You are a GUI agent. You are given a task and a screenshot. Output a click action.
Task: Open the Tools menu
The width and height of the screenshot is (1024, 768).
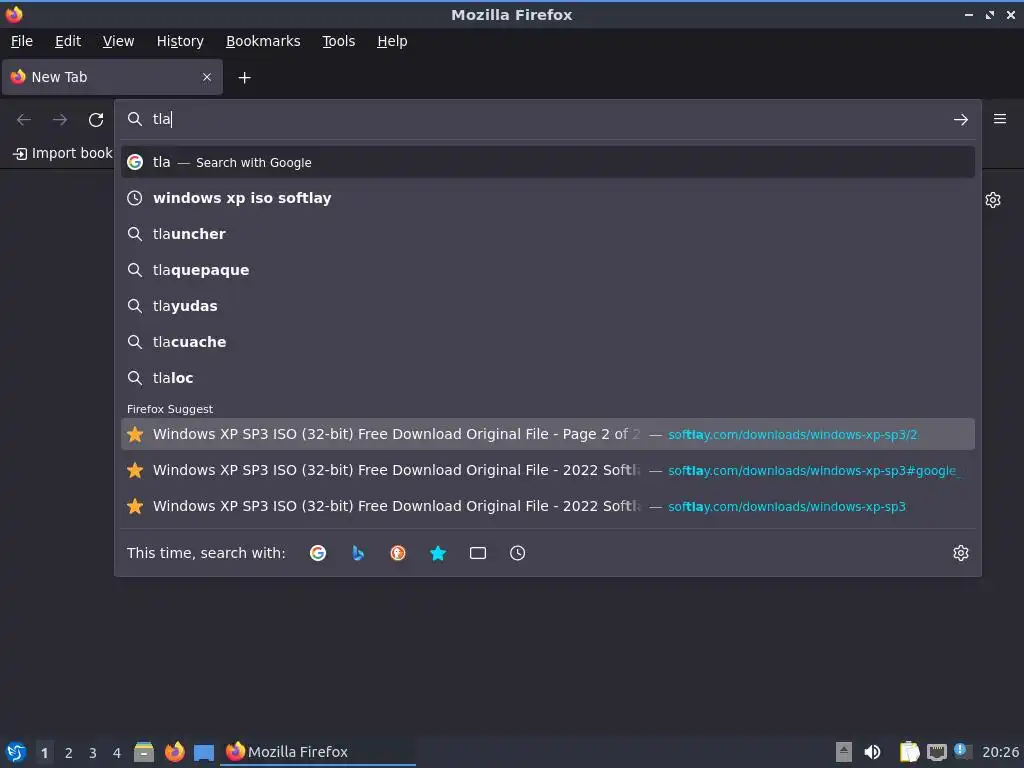pyautogui.click(x=338, y=41)
